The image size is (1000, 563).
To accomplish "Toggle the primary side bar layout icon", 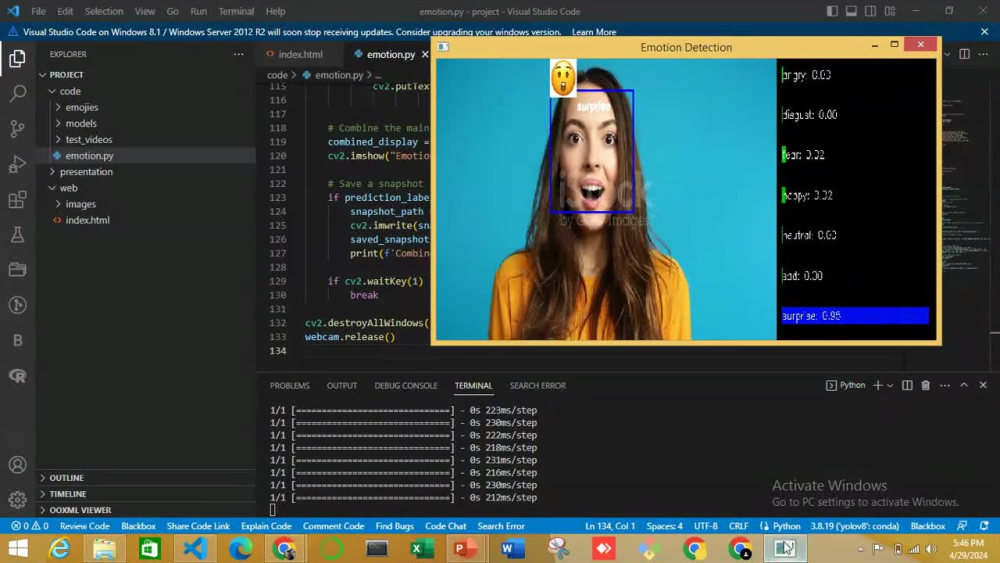I will click(832, 11).
